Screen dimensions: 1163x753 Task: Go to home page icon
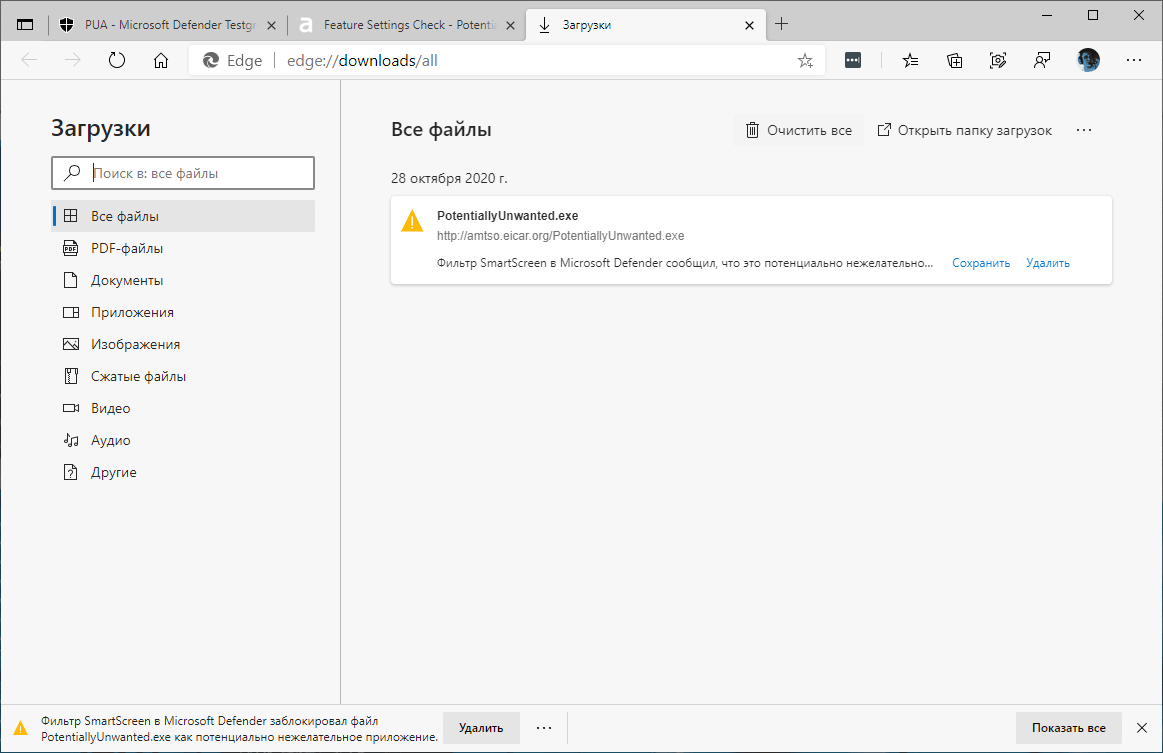click(161, 60)
